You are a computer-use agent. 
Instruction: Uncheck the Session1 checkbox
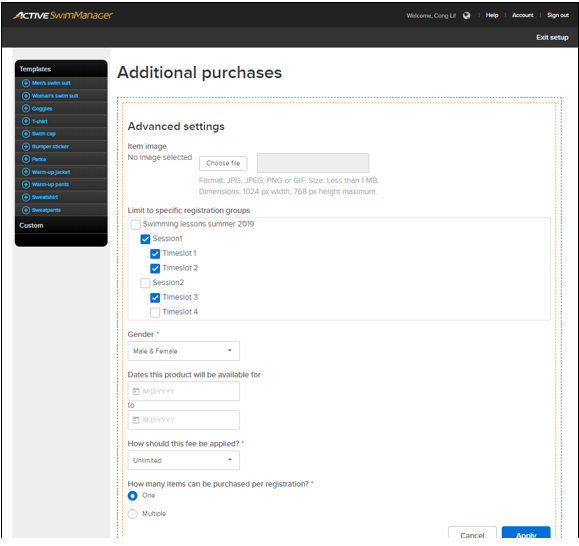[145, 239]
